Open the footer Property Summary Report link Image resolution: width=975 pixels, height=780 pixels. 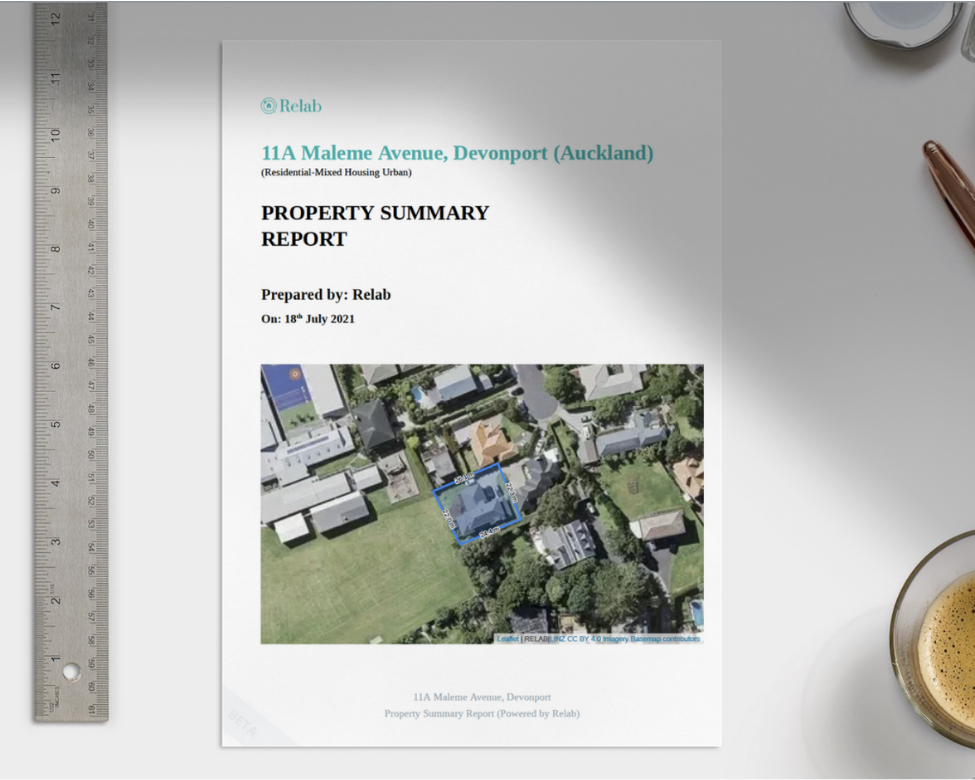click(485, 714)
